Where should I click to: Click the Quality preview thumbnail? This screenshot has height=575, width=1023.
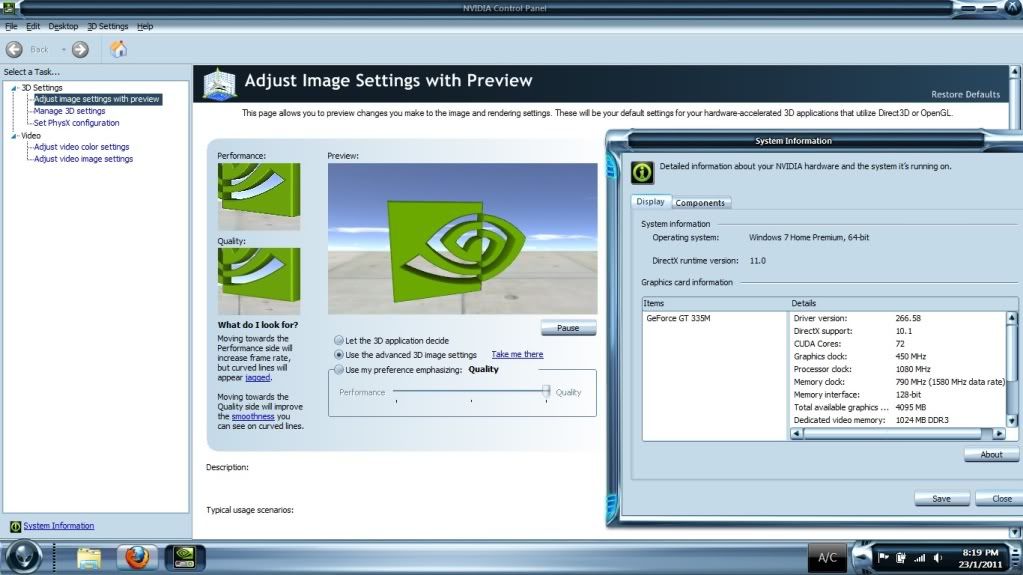pos(259,281)
